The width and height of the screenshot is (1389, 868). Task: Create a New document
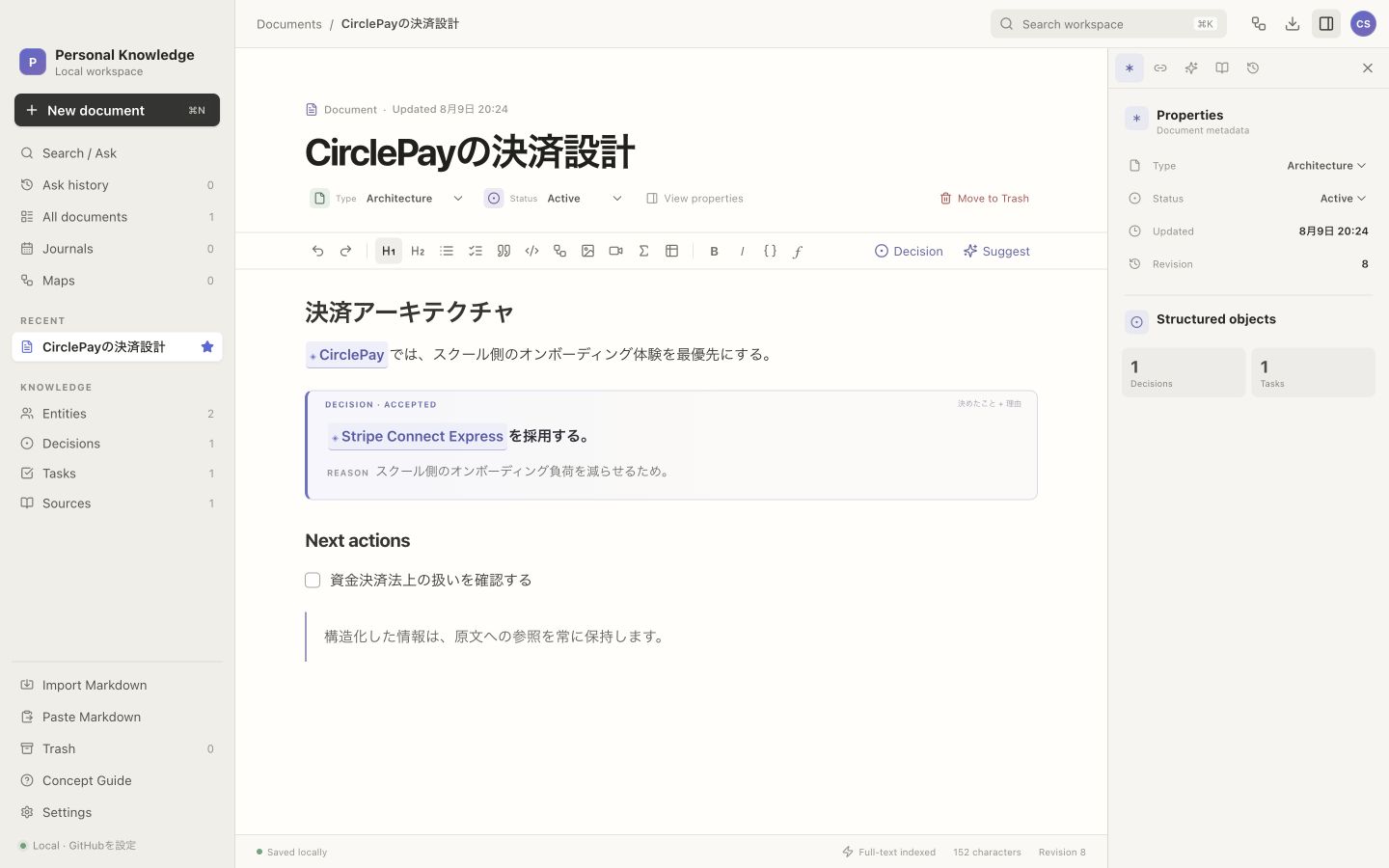pos(117,110)
